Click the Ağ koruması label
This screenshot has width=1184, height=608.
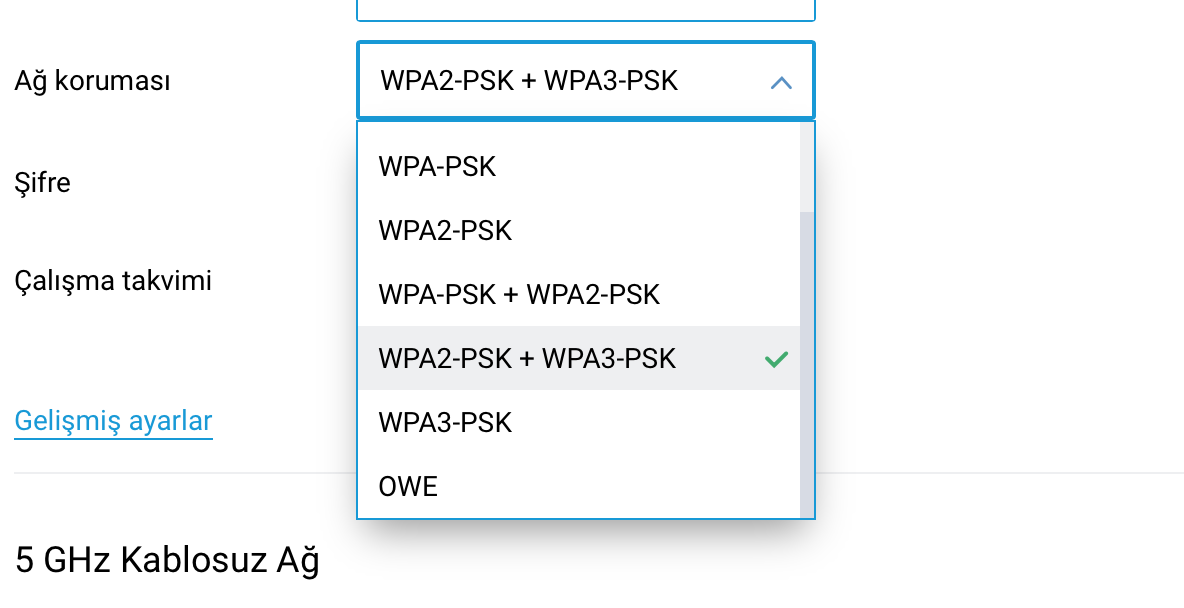(92, 80)
